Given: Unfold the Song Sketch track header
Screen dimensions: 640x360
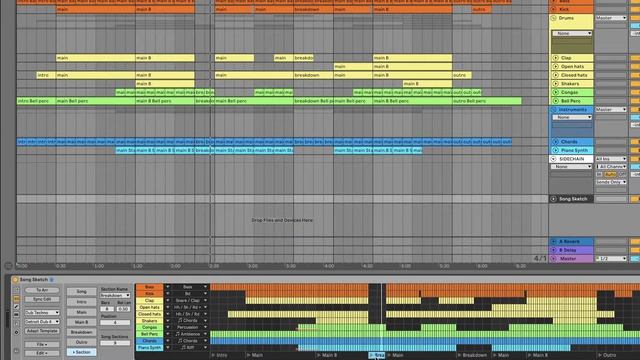Looking at the screenshot, I should (553, 199).
